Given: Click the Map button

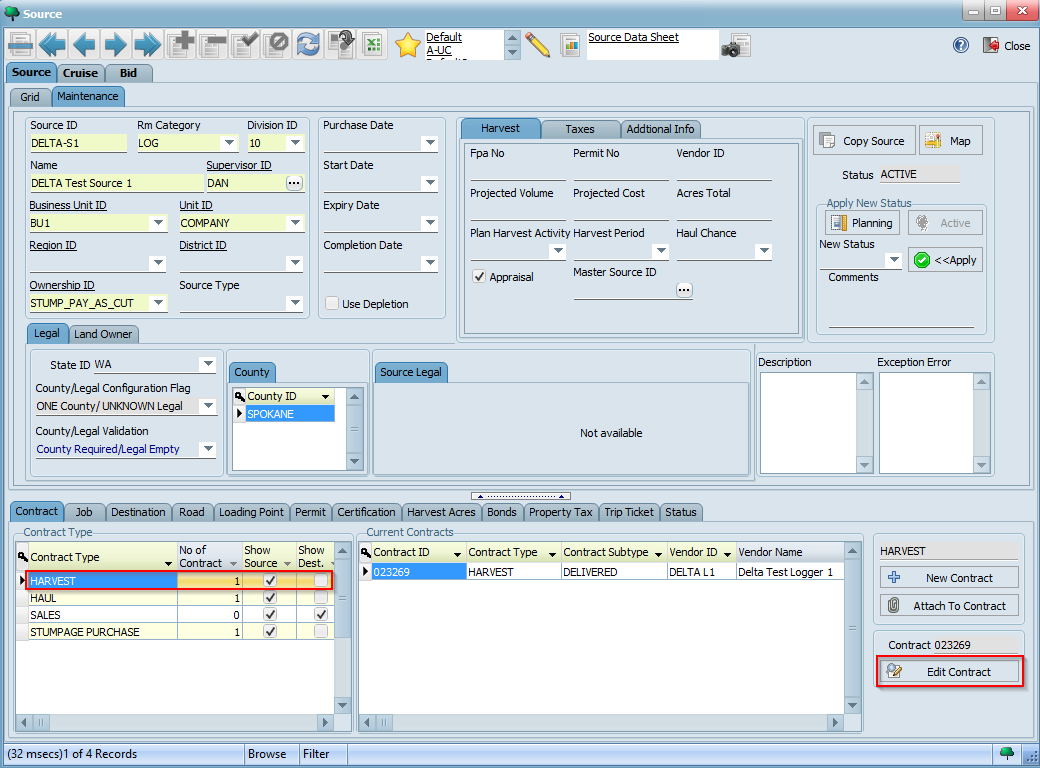Looking at the screenshot, I should [950, 141].
